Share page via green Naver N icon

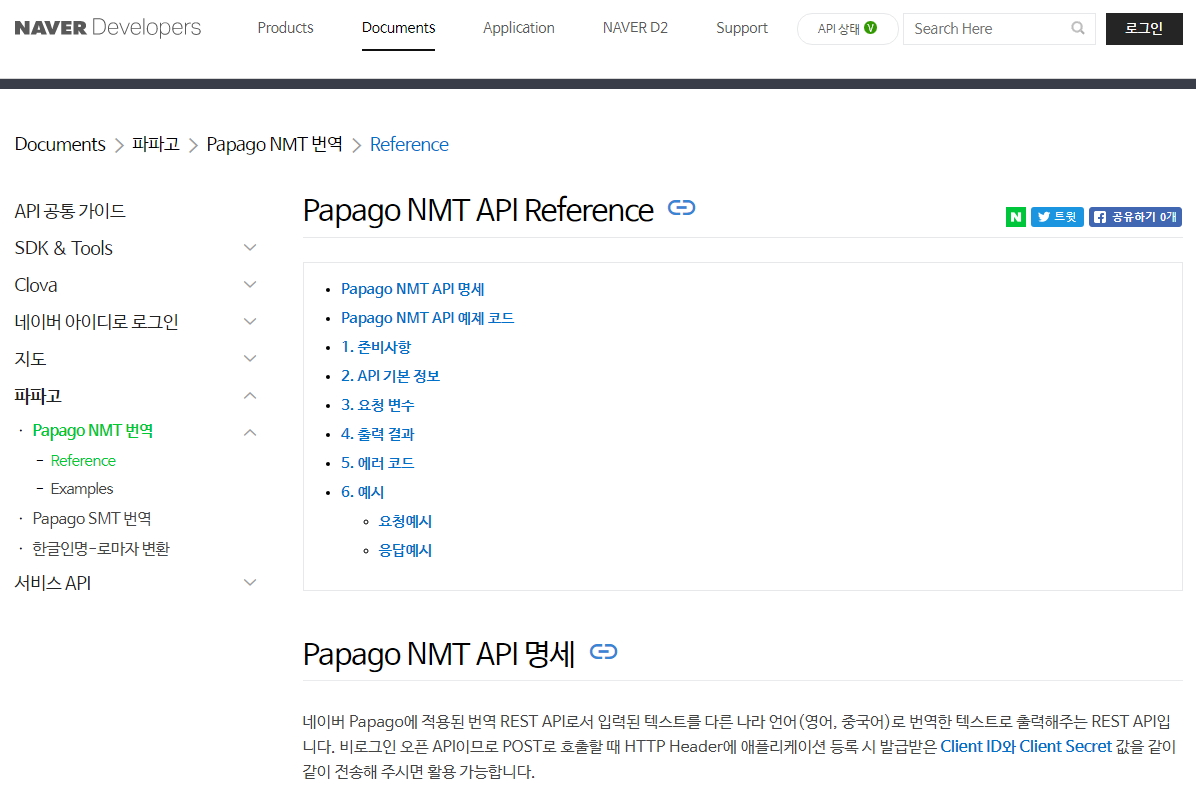(1015, 217)
